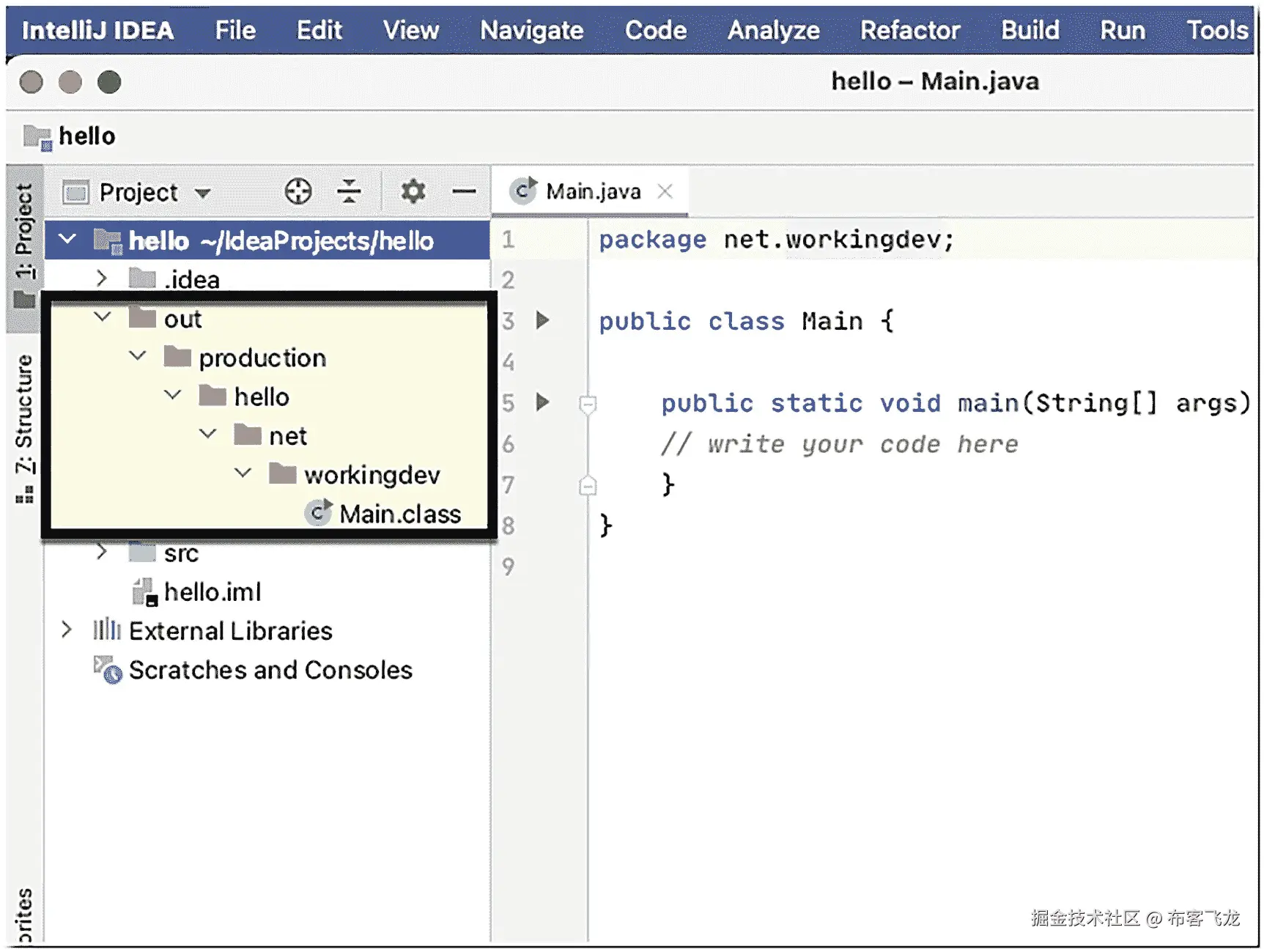Viewport: 1264px width, 952px height.
Task: Select the Main.class file in tree
Action: pyautogui.click(x=400, y=514)
